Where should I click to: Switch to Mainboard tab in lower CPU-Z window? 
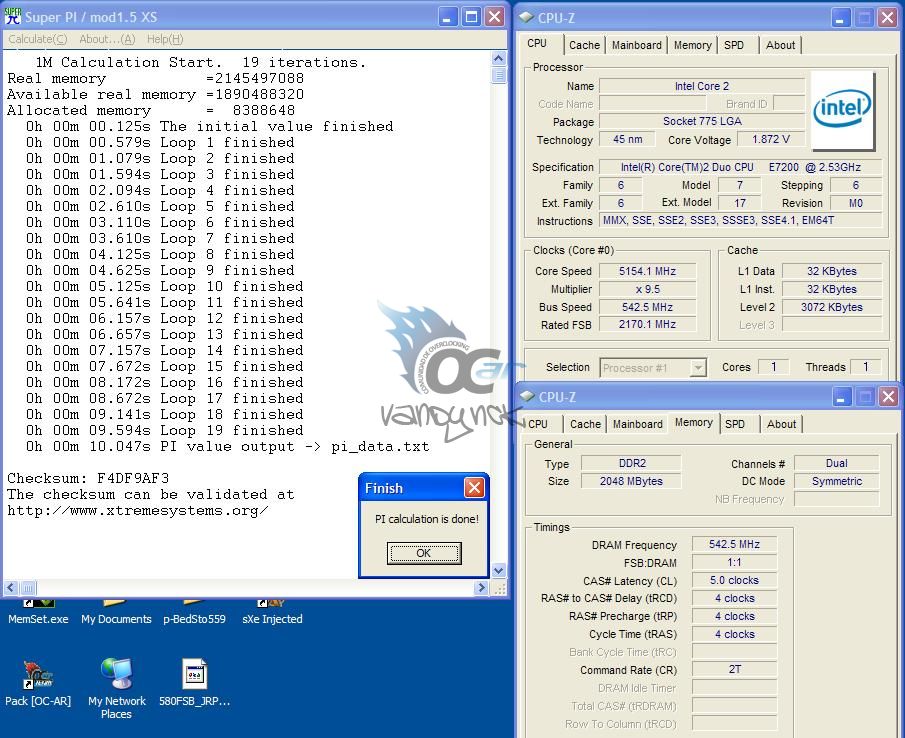[x=638, y=424]
